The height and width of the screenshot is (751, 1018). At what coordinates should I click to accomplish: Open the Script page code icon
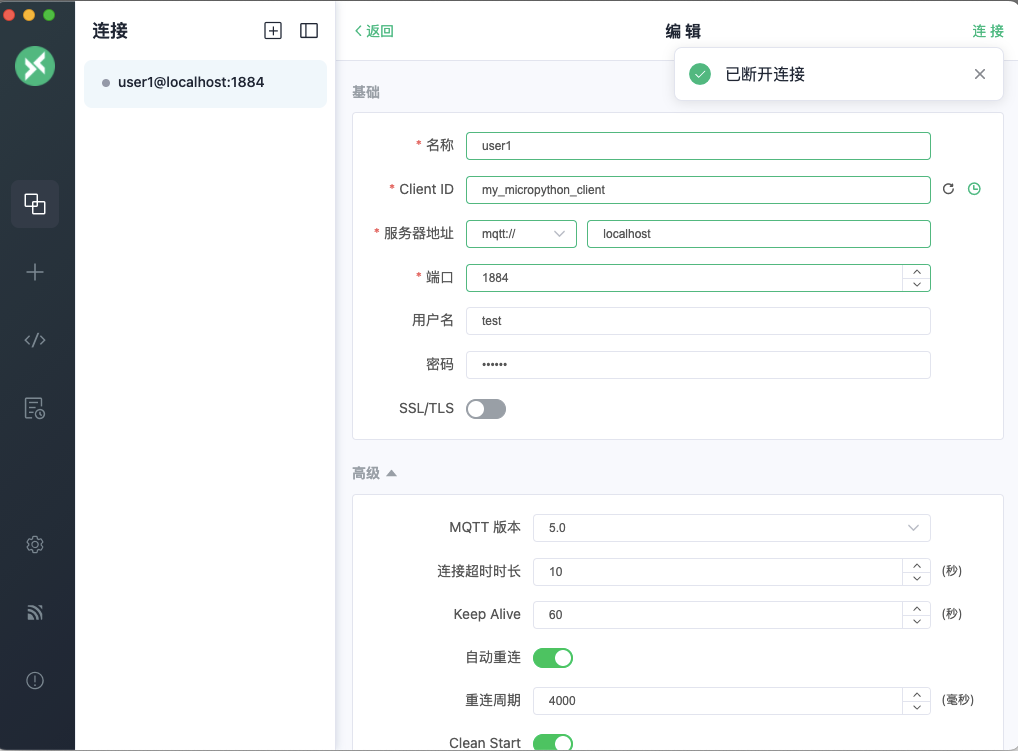point(35,340)
